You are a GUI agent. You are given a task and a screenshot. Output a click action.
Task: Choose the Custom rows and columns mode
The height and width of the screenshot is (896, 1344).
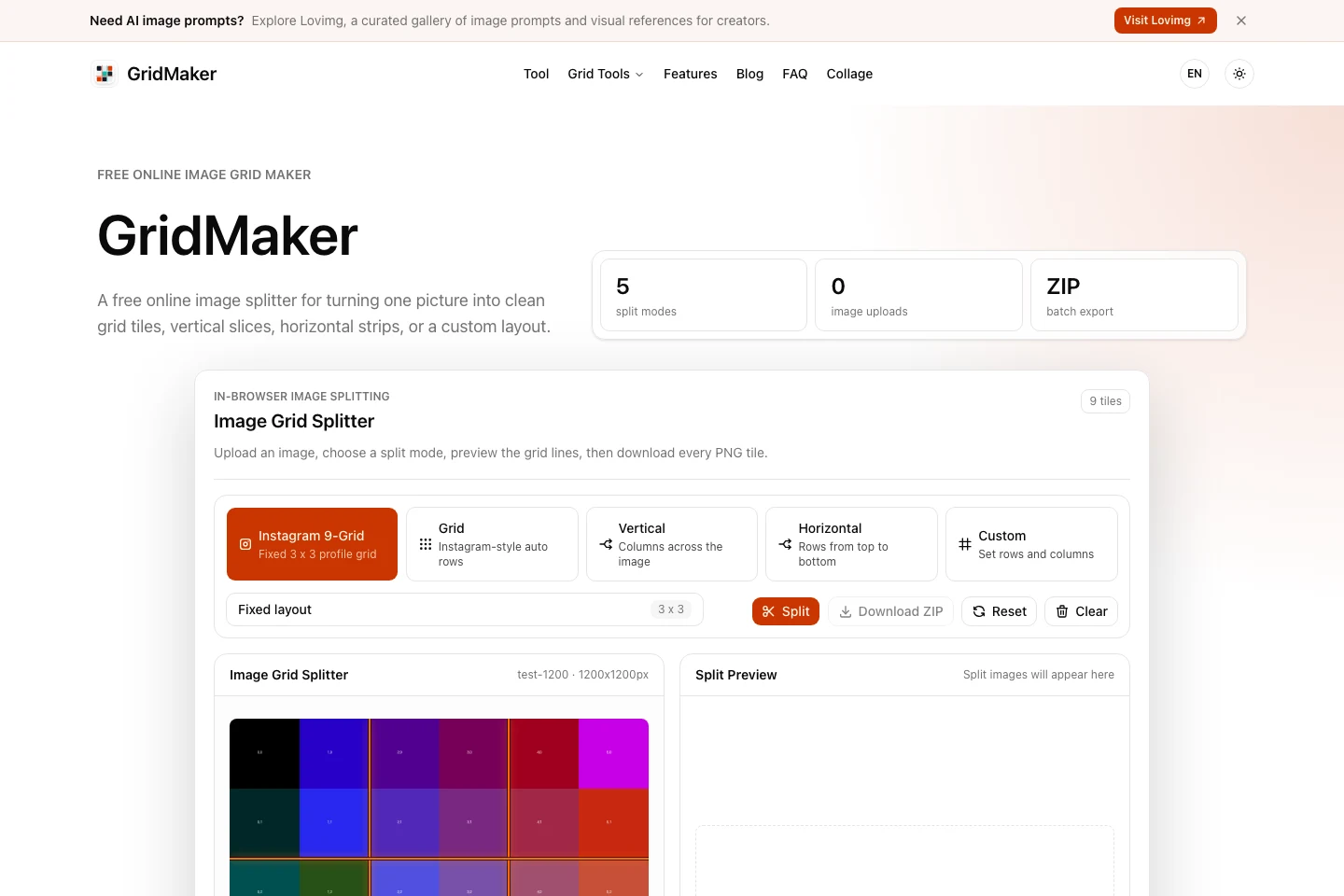point(1031,544)
